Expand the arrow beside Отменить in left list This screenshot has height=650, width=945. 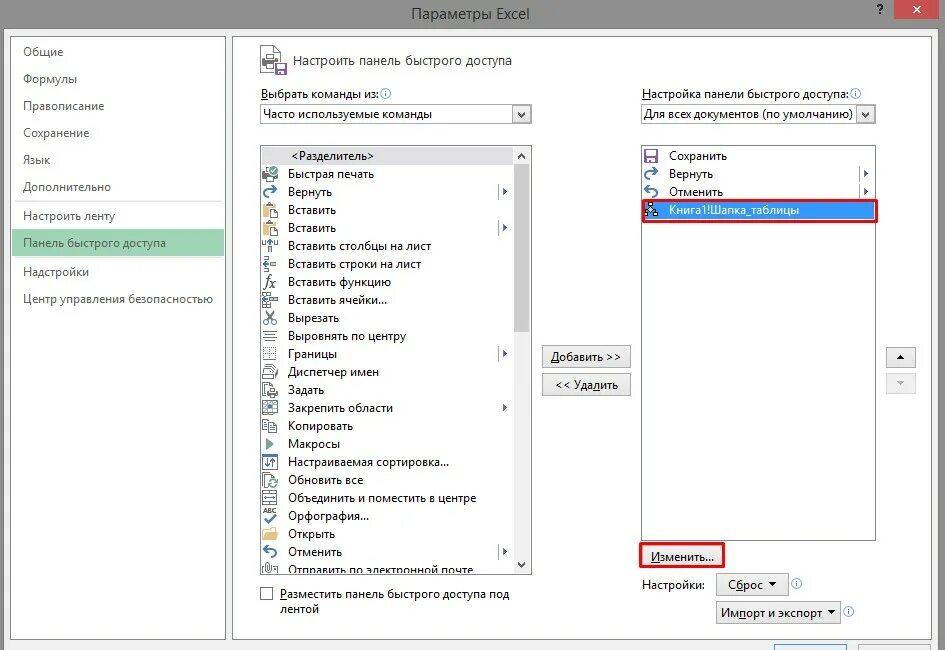(x=504, y=551)
